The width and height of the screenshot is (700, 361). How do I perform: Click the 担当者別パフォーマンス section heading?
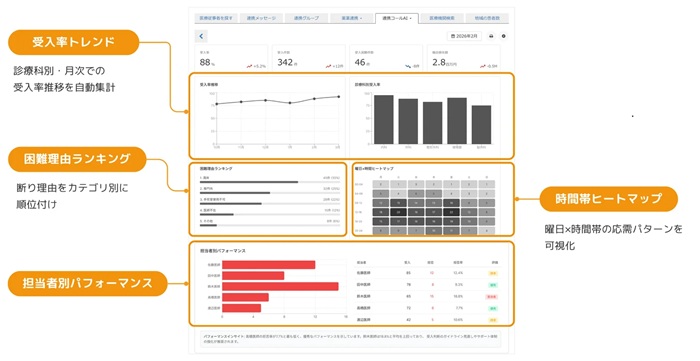click(x=223, y=251)
